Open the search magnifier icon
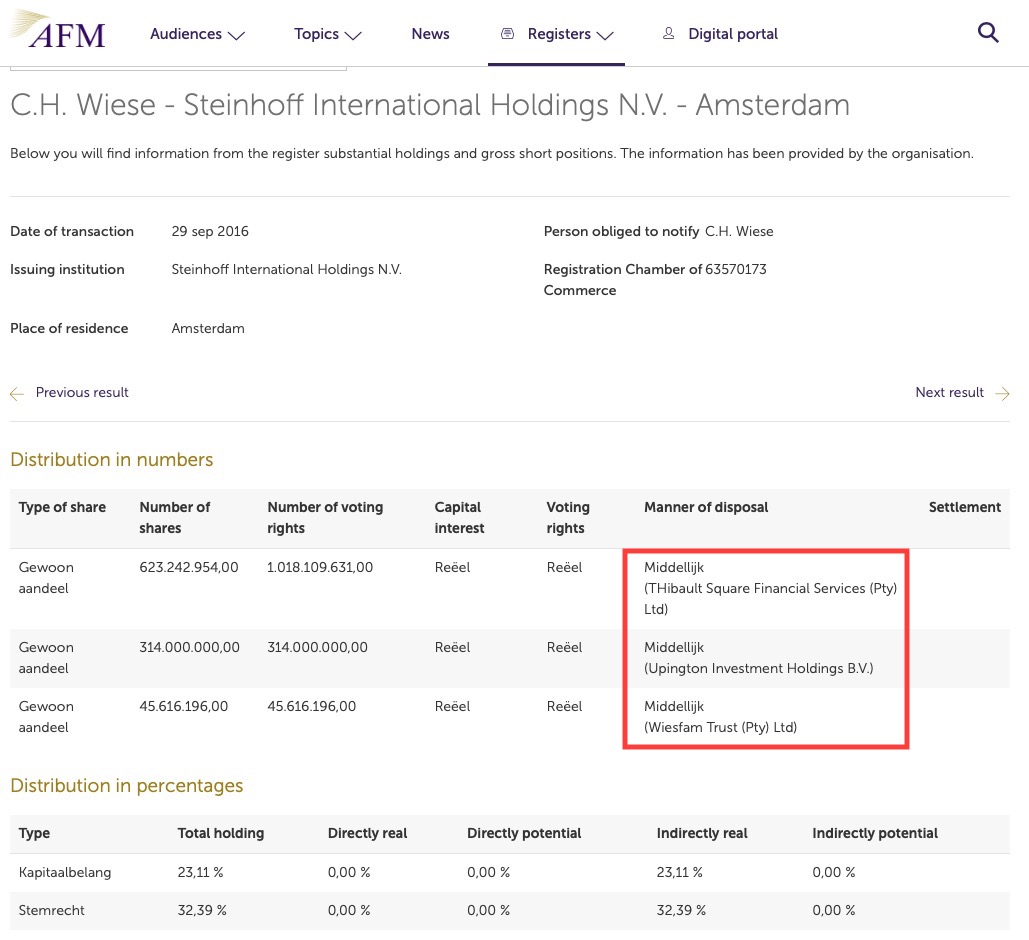 (988, 33)
